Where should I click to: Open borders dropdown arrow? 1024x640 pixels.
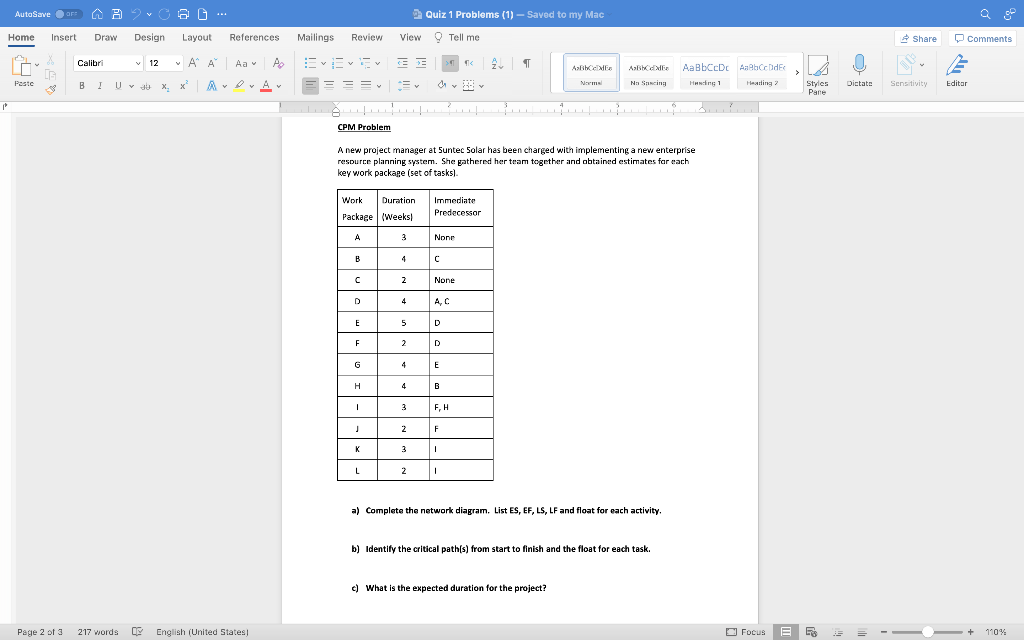(x=482, y=86)
